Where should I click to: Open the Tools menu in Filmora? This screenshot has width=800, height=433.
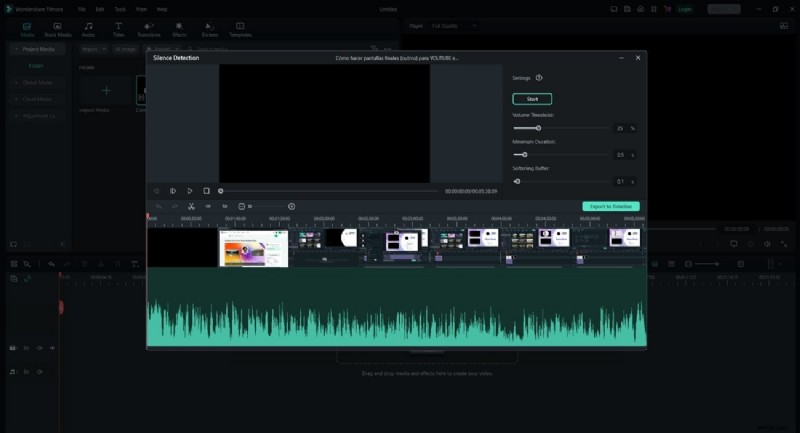click(120, 9)
